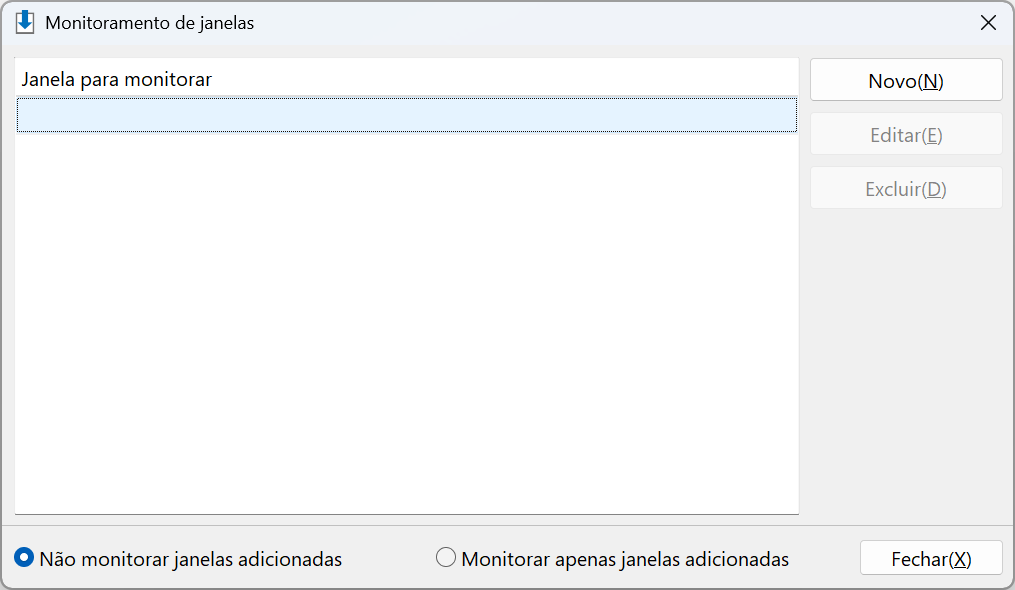Click the blue download arrow app icon

coord(25,22)
